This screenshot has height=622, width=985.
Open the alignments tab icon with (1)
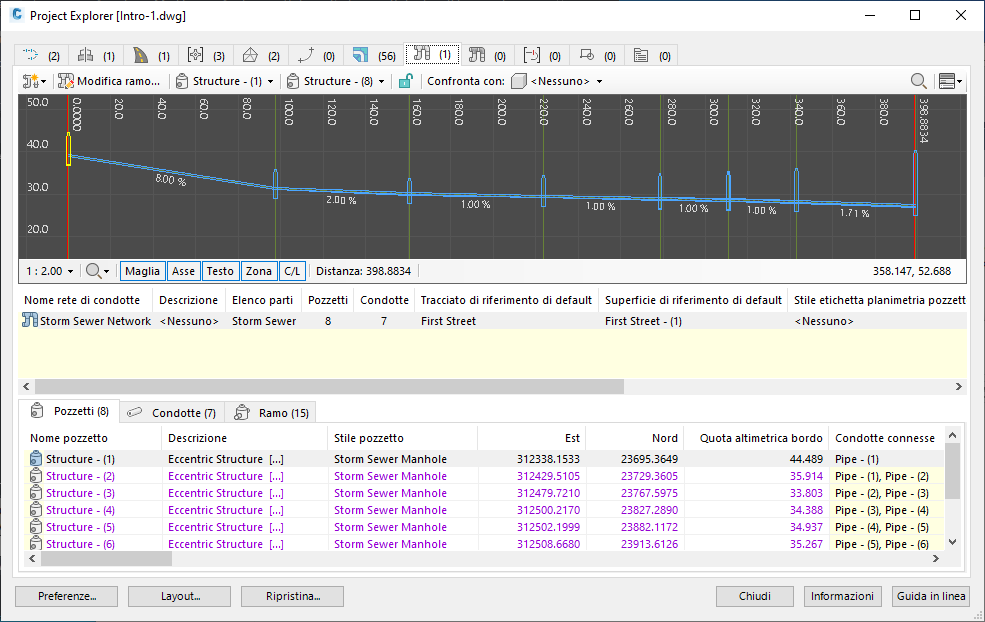pyautogui.click(x=85, y=55)
